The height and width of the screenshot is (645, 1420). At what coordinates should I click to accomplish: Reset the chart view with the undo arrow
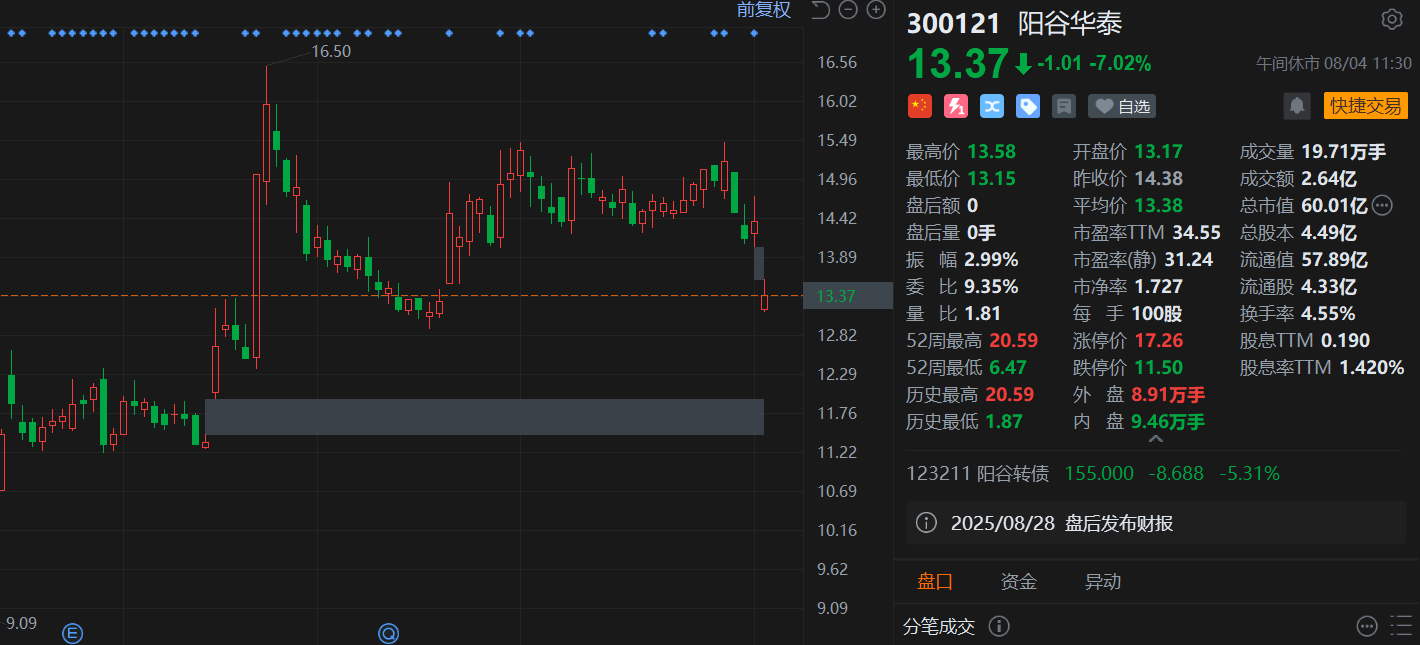[x=820, y=10]
